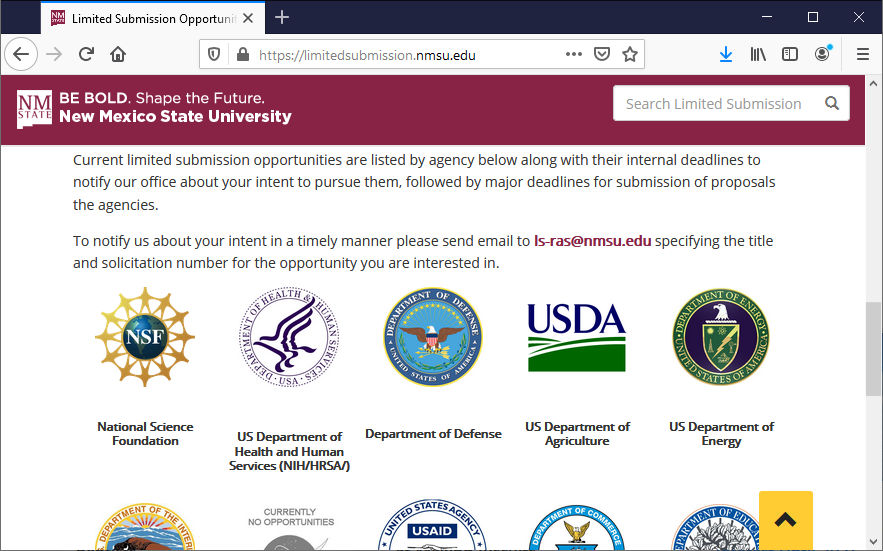Bookmark this page with the star
The height and width of the screenshot is (551, 883).
click(x=630, y=54)
